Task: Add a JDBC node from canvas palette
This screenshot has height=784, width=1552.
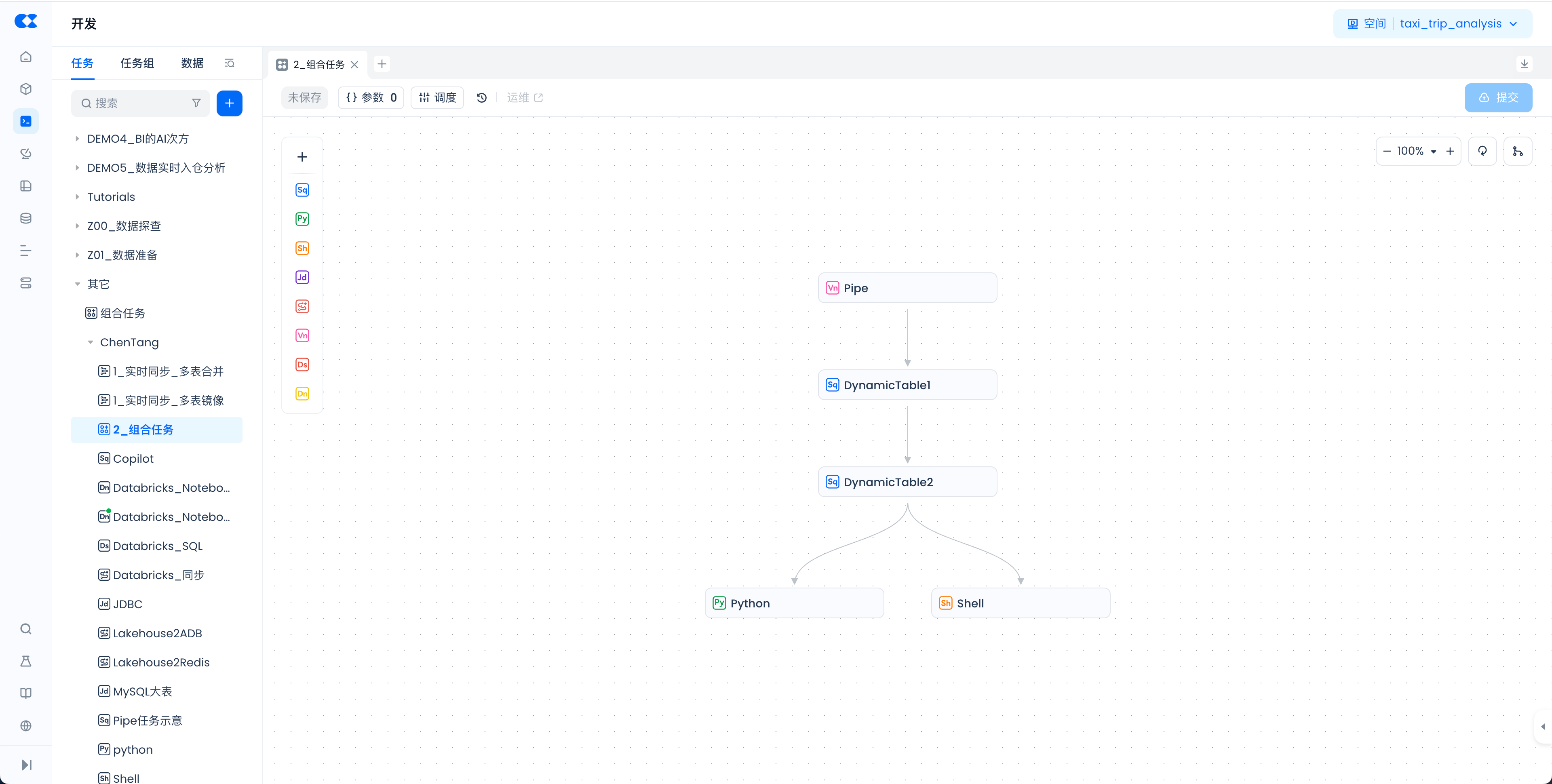Action: (x=302, y=277)
